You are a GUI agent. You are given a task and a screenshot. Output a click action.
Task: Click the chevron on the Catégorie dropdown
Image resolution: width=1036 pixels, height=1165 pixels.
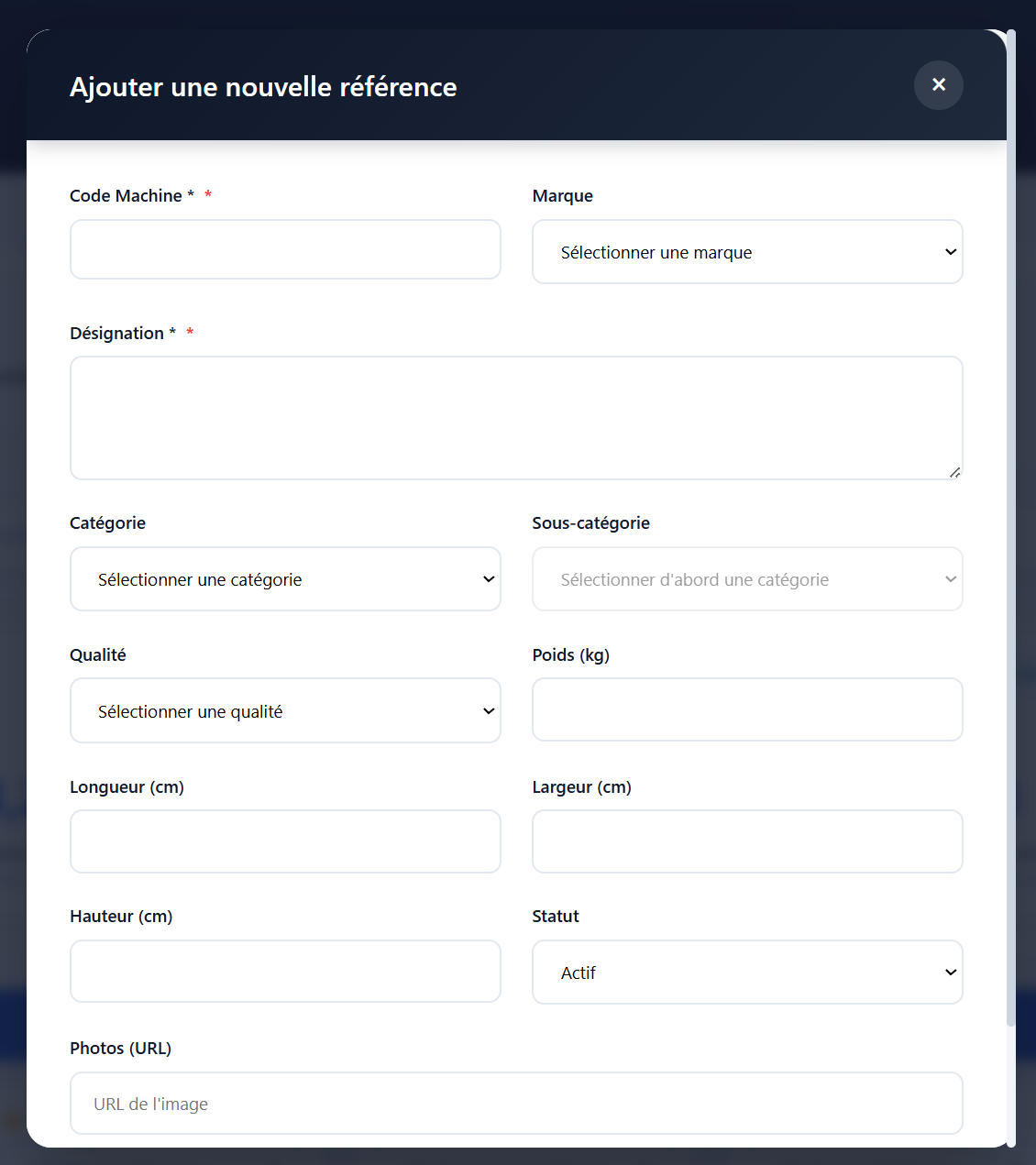(487, 578)
